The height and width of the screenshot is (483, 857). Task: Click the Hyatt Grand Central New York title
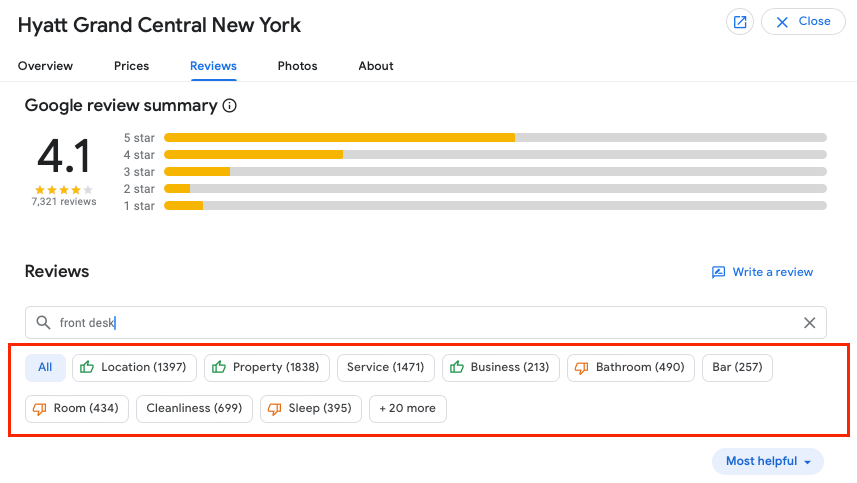159,25
